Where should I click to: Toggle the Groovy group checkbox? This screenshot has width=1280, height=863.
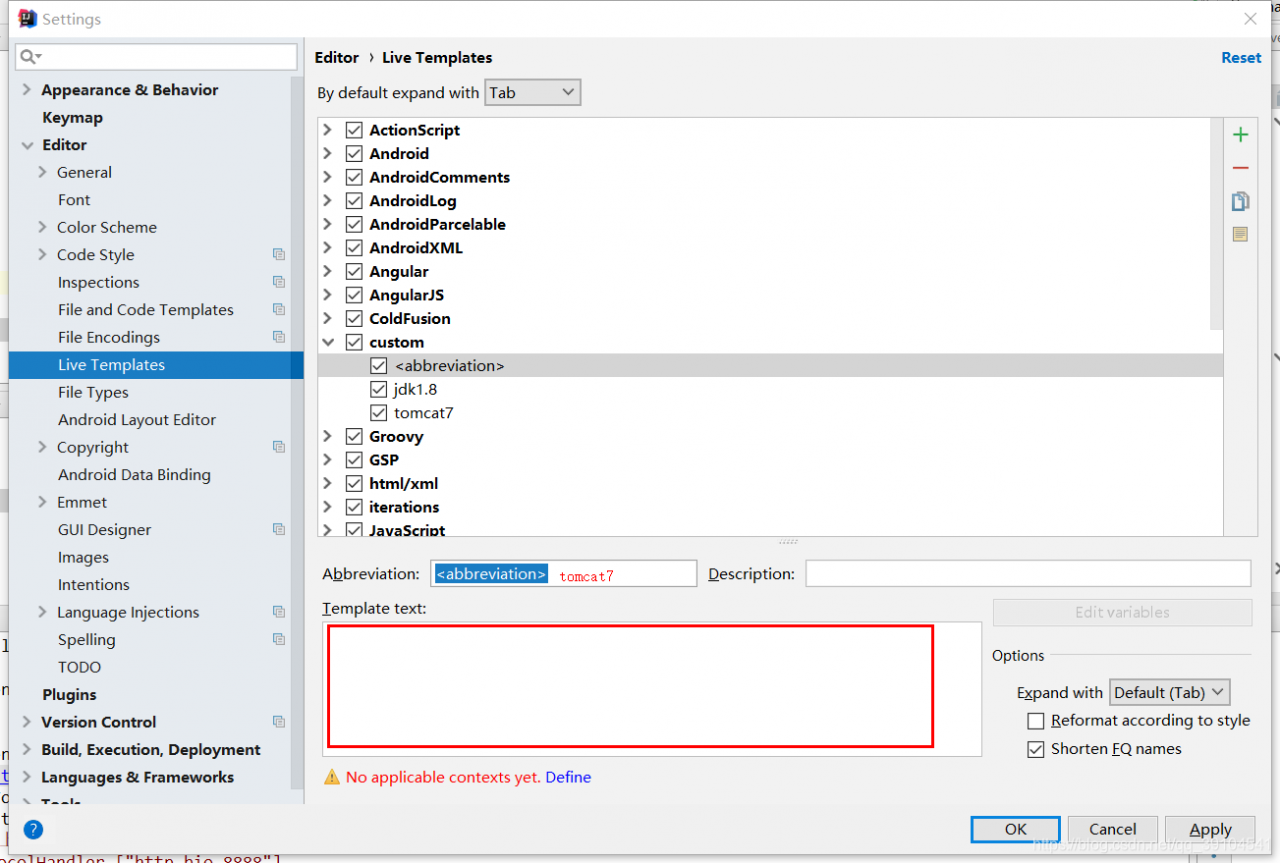click(x=354, y=436)
